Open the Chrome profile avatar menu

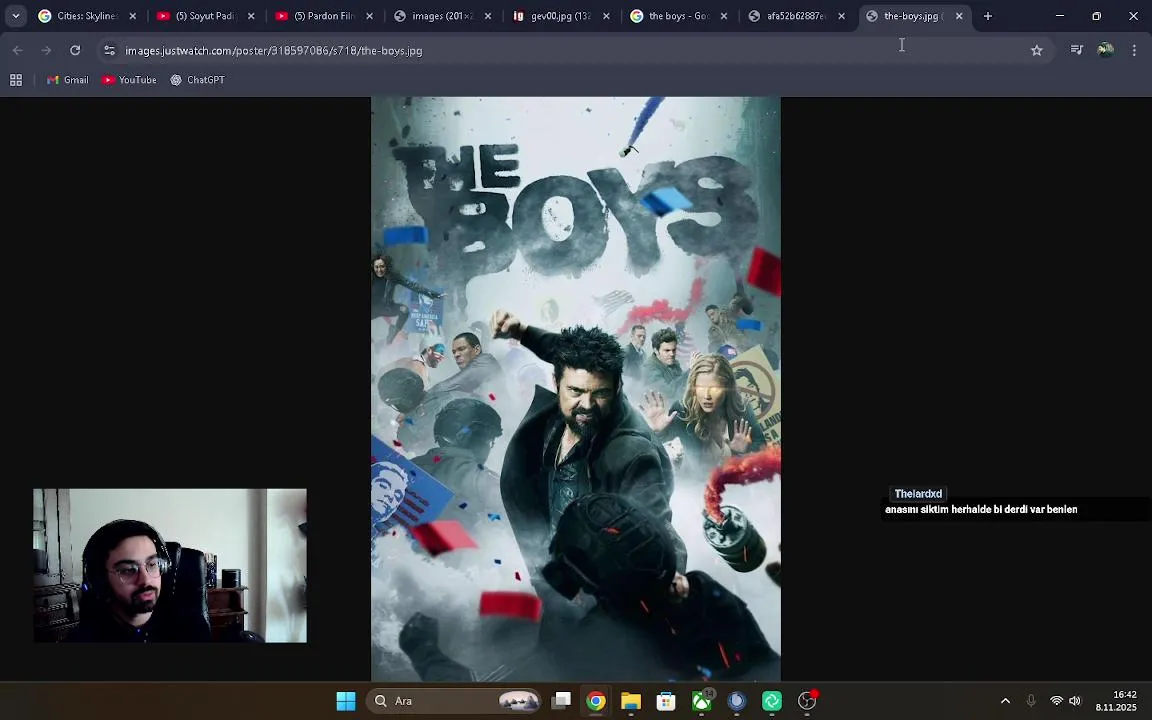[1105, 50]
